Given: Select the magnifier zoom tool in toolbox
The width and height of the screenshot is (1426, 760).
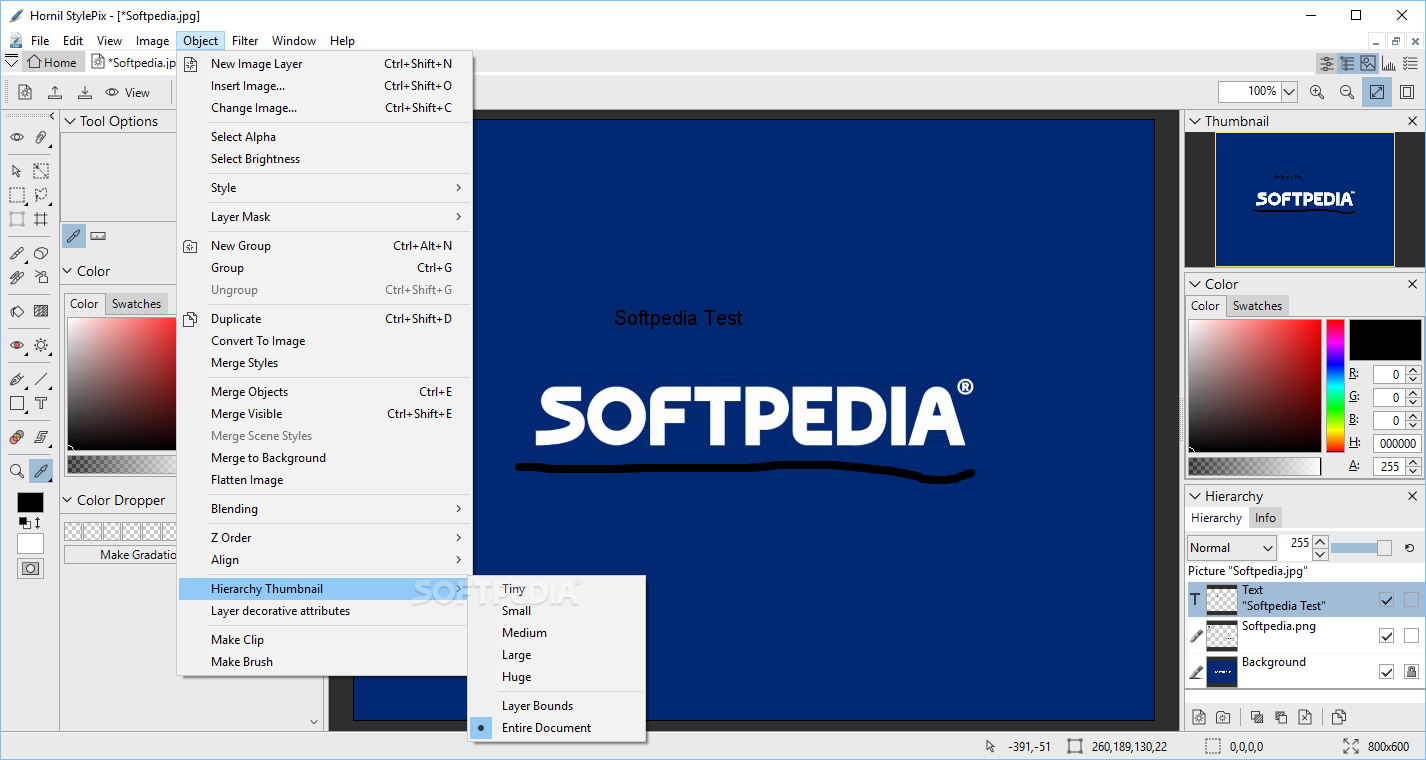Looking at the screenshot, I should click(x=16, y=470).
